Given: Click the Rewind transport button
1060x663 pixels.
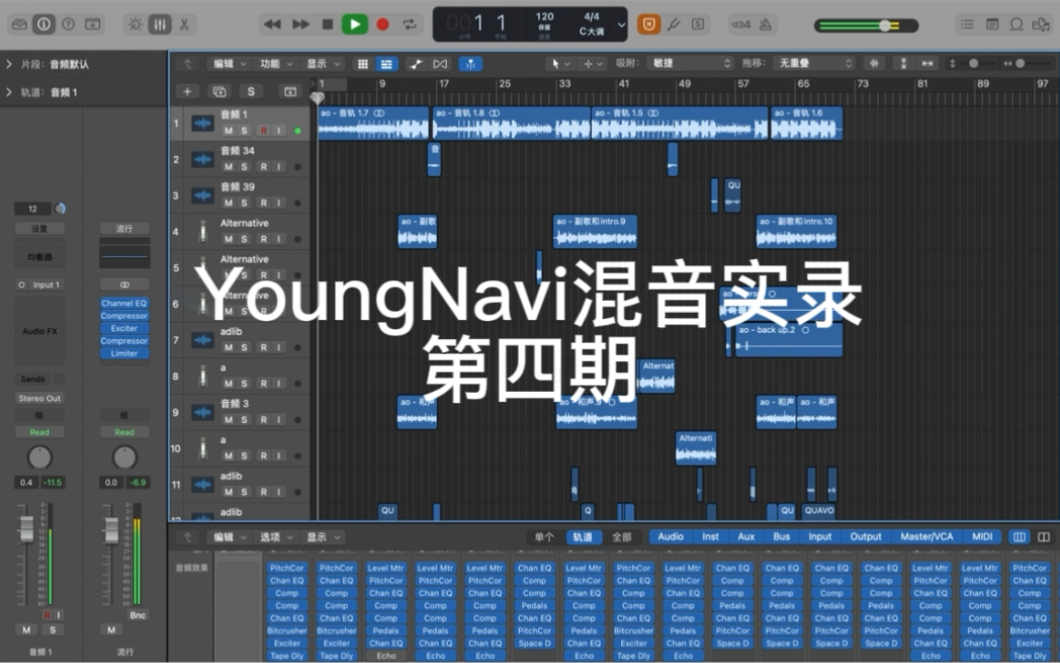Looking at the screenshot, I should click(x=272, y=24).
